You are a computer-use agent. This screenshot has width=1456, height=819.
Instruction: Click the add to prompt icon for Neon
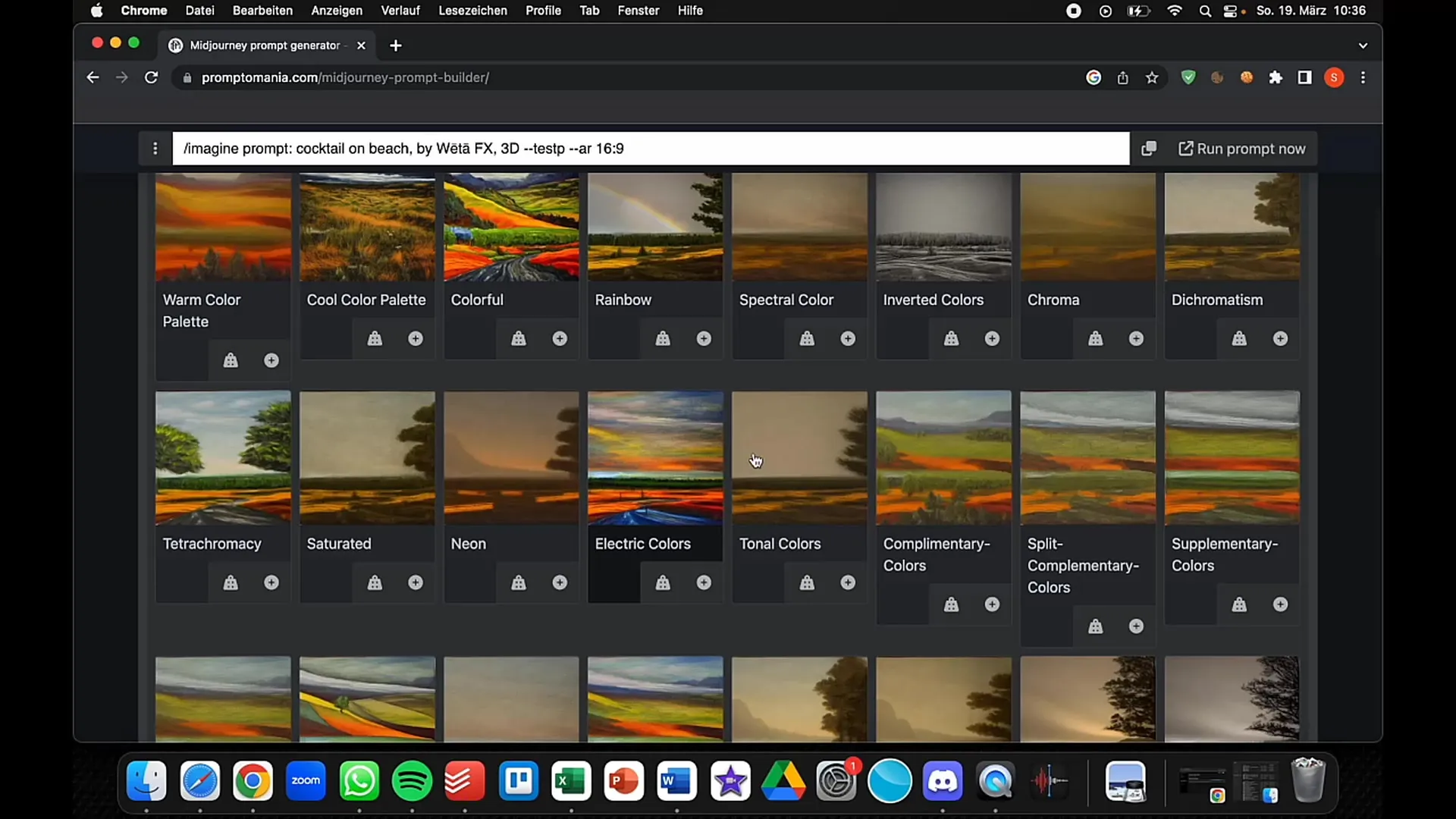[560, 582]
